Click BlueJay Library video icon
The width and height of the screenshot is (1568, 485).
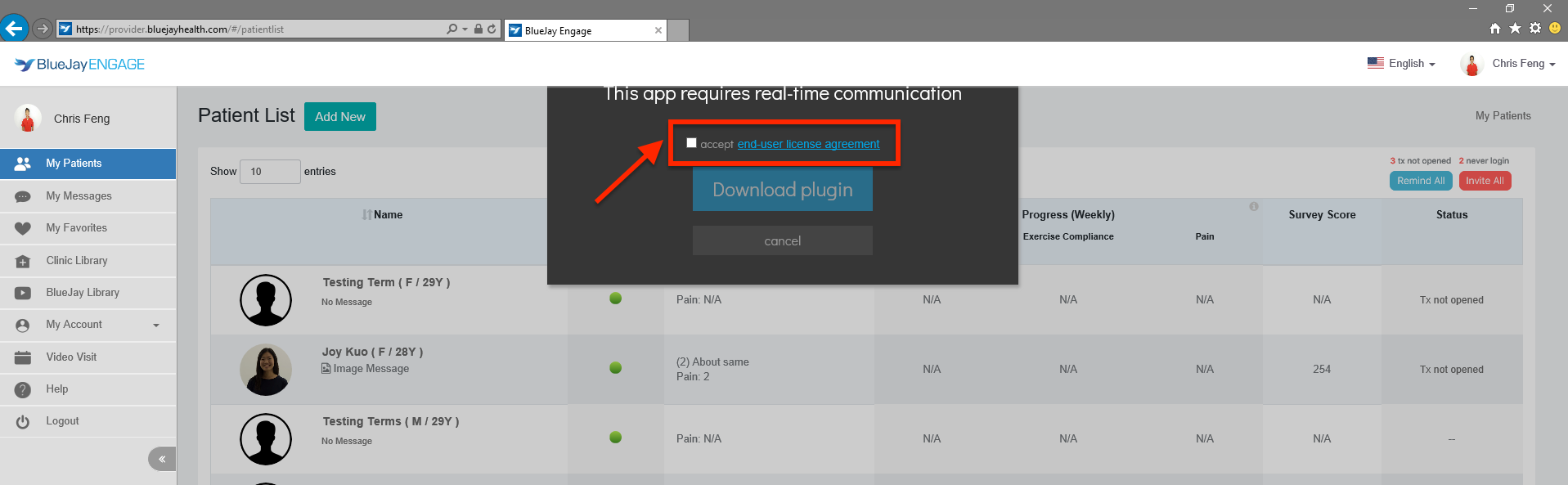(x=23, y=293)
